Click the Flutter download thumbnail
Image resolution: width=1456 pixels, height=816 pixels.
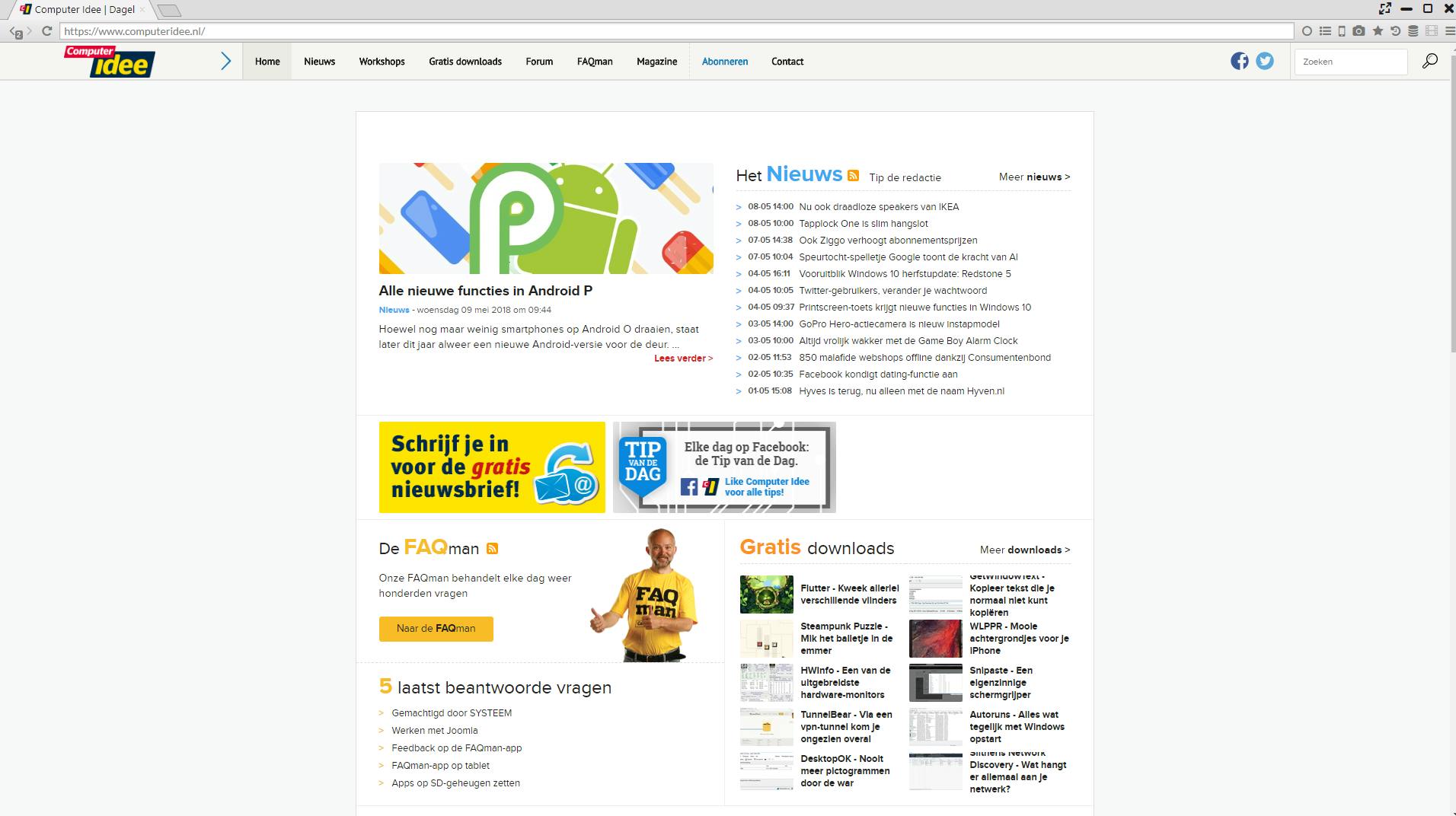(765, 594)
